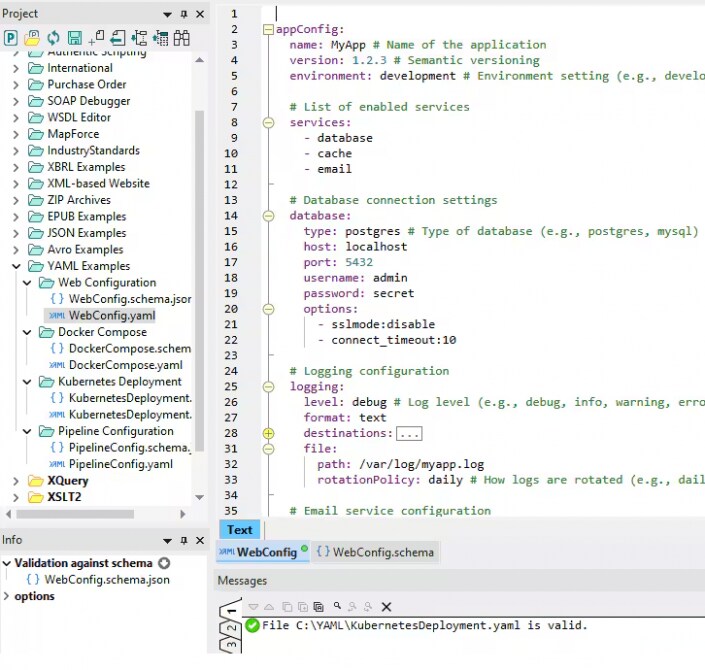Expand the XQuery folder chevron
Viewport: 705px width, 670px height.
pyautogui.click(x=16, y=481)
